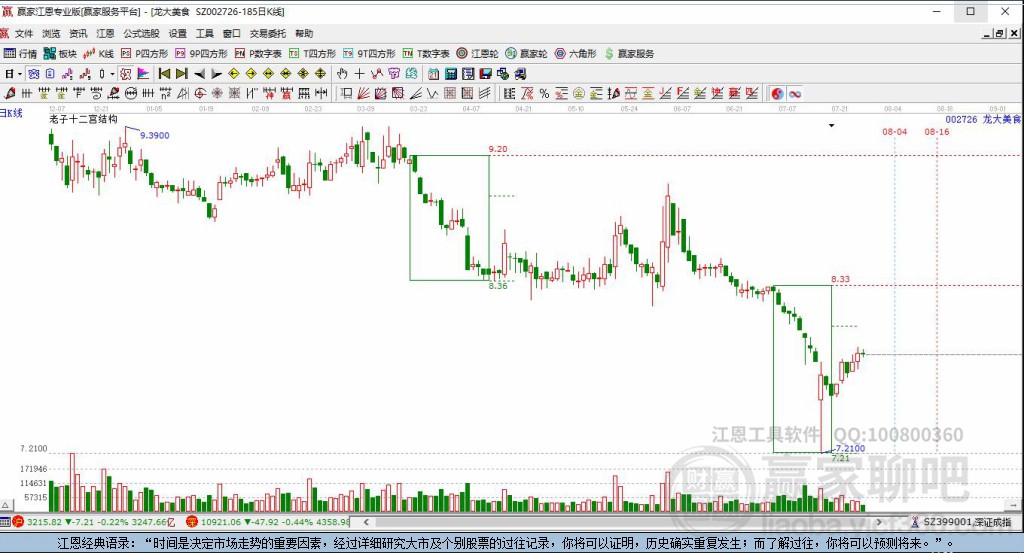Open the calculator icon in toolbar
Image resolution: width=1024 pixels, height=553 pixels.
[451, 74]
